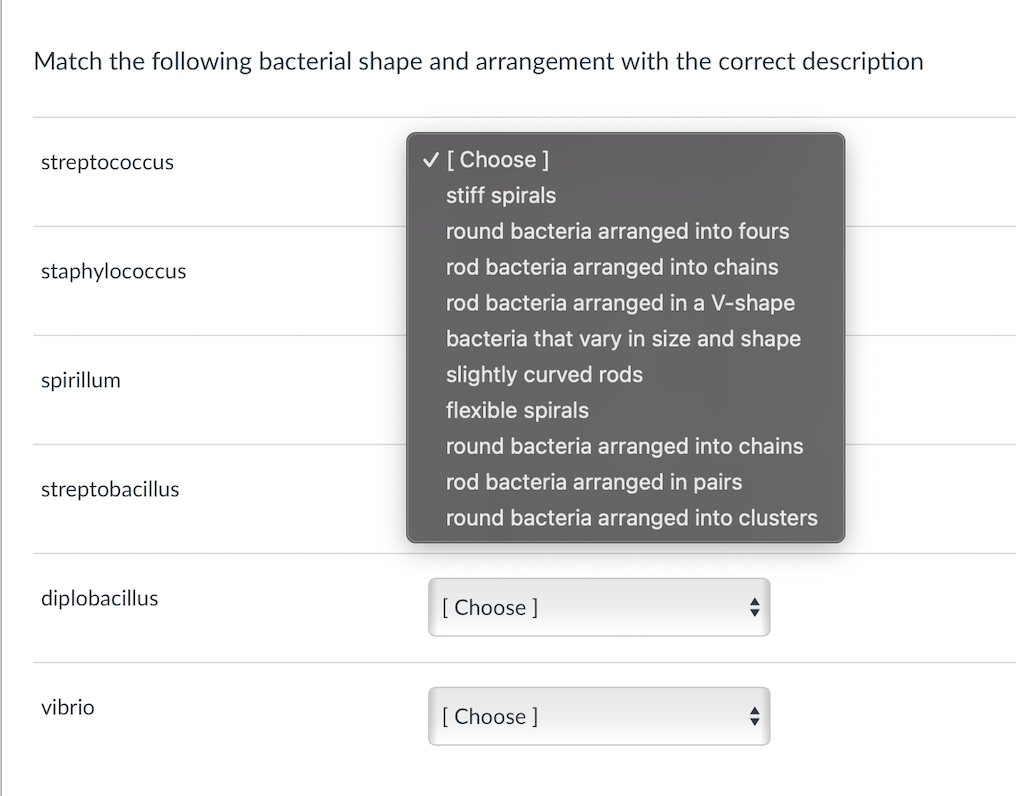Click the spirillum row label
Image resolution: width=1018 pixels, height=796 pixels.
pos(80,380)
